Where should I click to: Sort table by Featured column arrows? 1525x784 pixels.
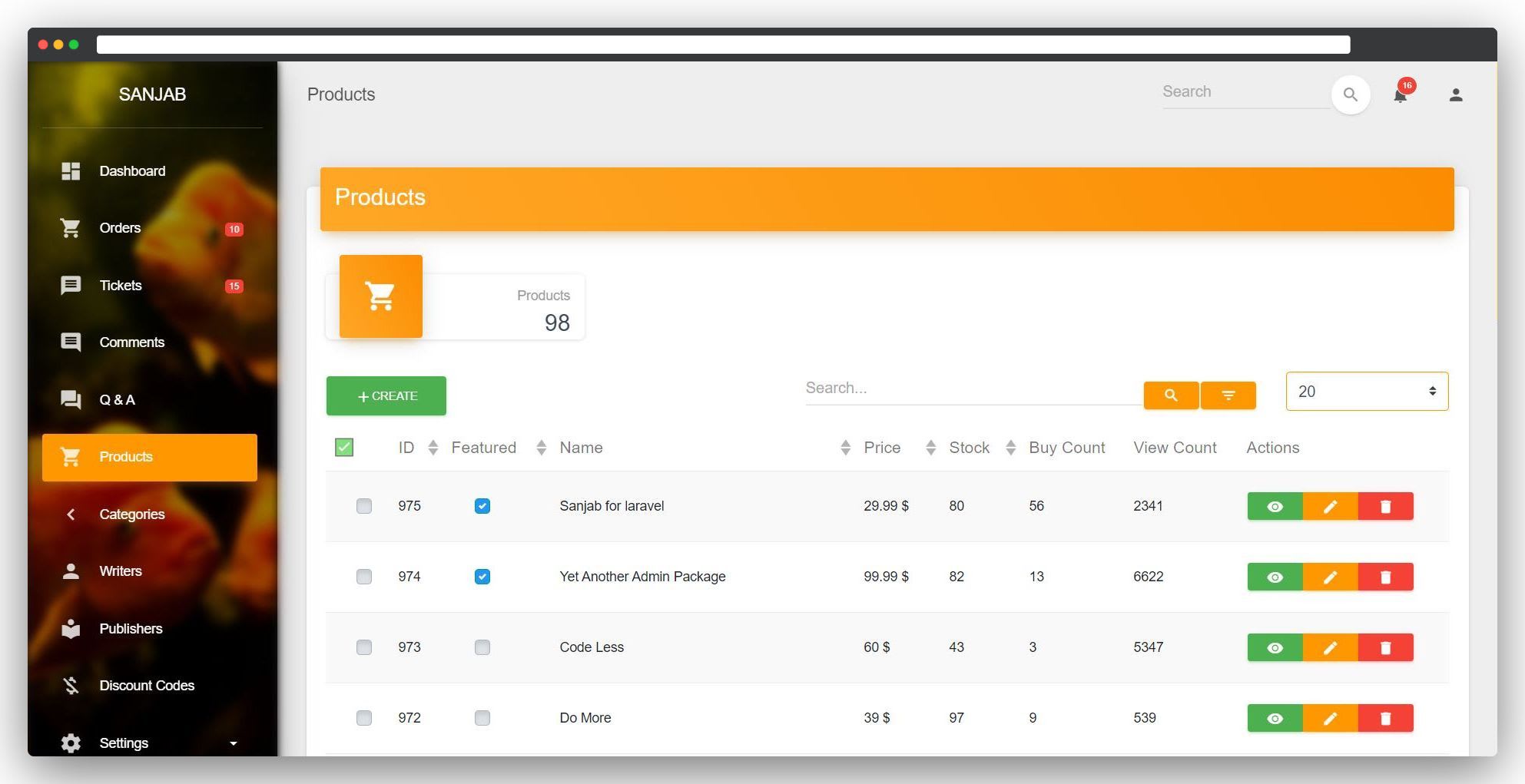pyautogui.click(x=541, y=448)
